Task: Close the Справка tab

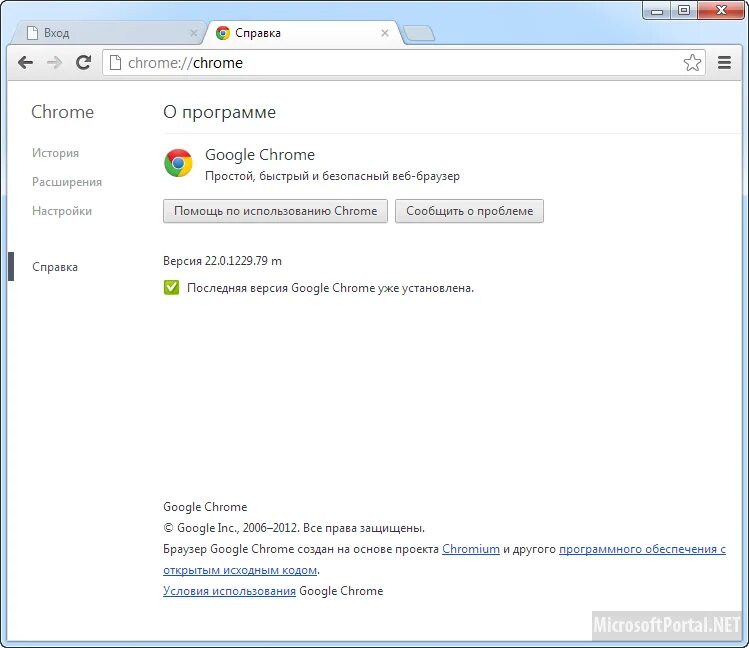Action: (385, 33)
